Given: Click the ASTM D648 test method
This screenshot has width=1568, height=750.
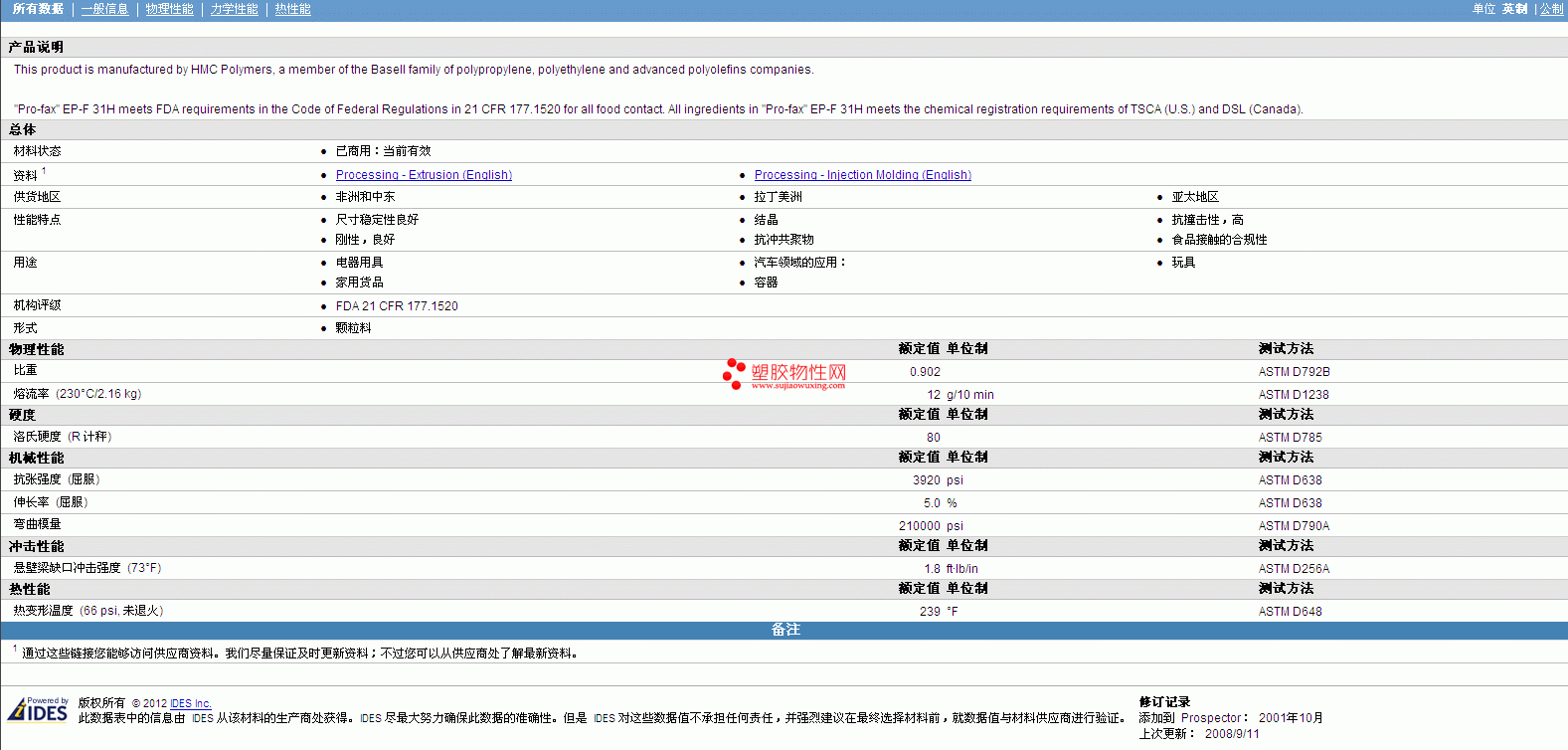Looking at the screenshot, I should (1291, 612).
